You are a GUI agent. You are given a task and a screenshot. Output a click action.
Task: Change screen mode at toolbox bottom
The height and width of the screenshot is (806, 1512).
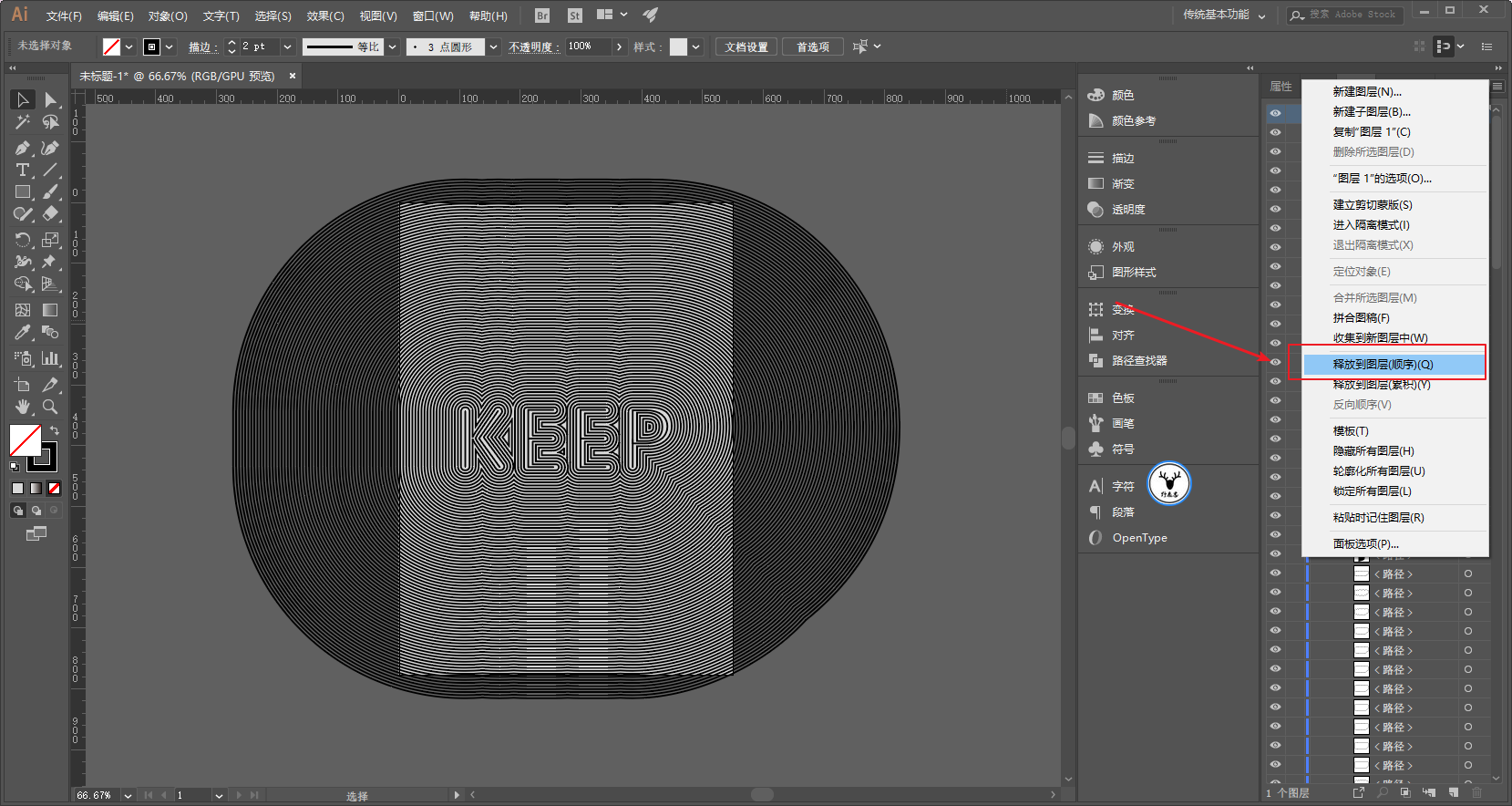36,533
